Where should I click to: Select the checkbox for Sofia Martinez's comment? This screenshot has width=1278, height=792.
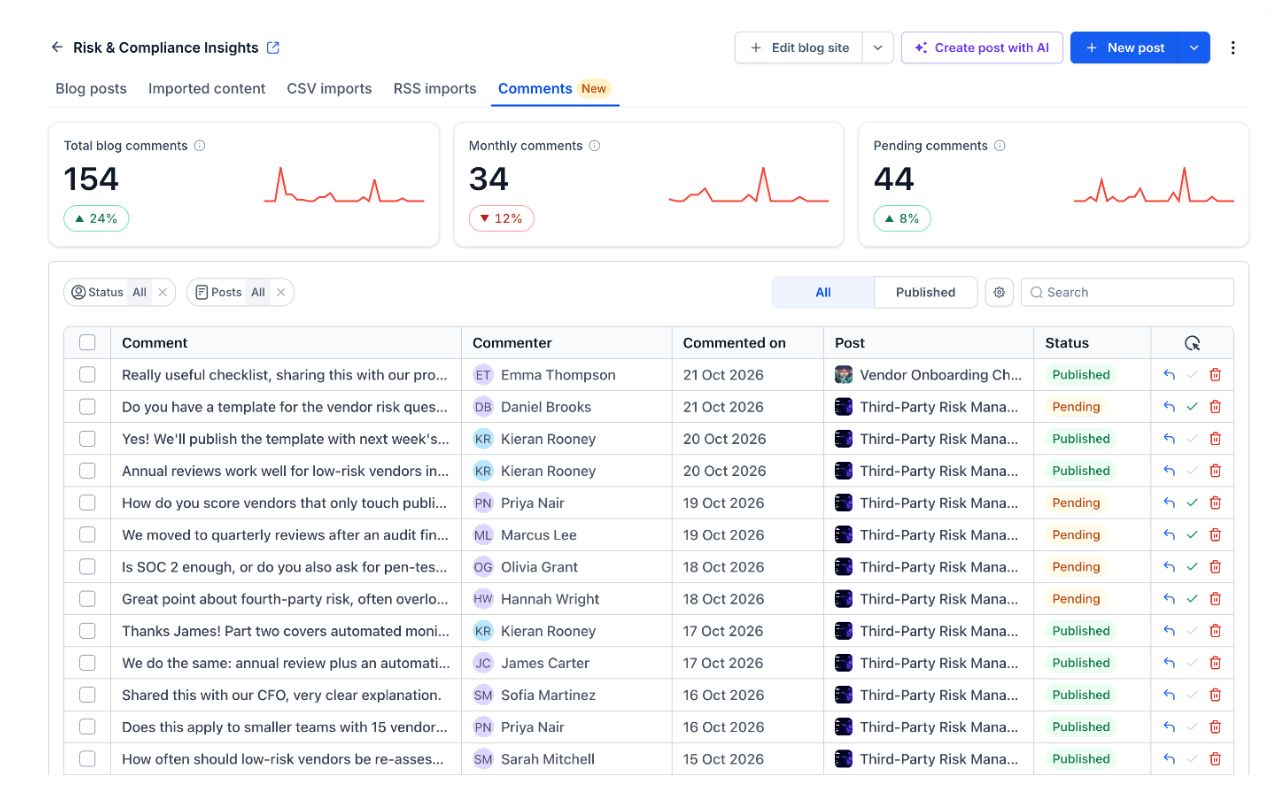coord(87,695)
